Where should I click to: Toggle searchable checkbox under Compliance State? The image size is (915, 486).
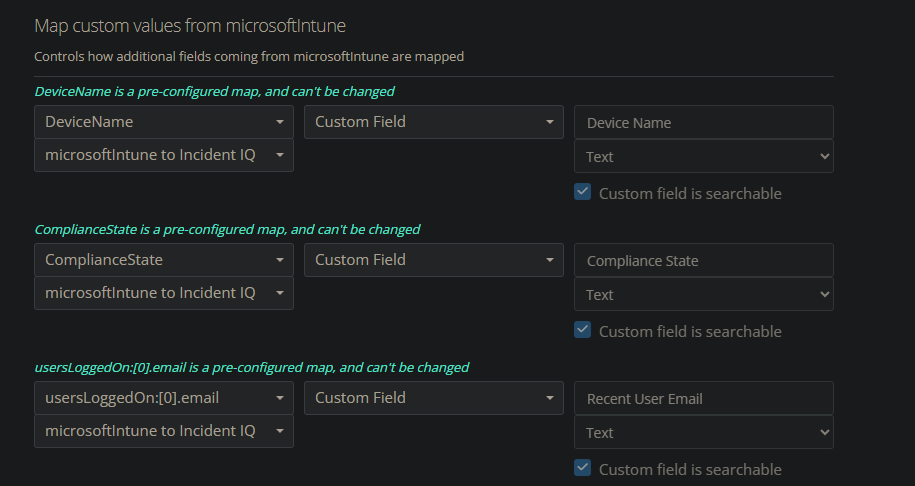coord(582,330)
